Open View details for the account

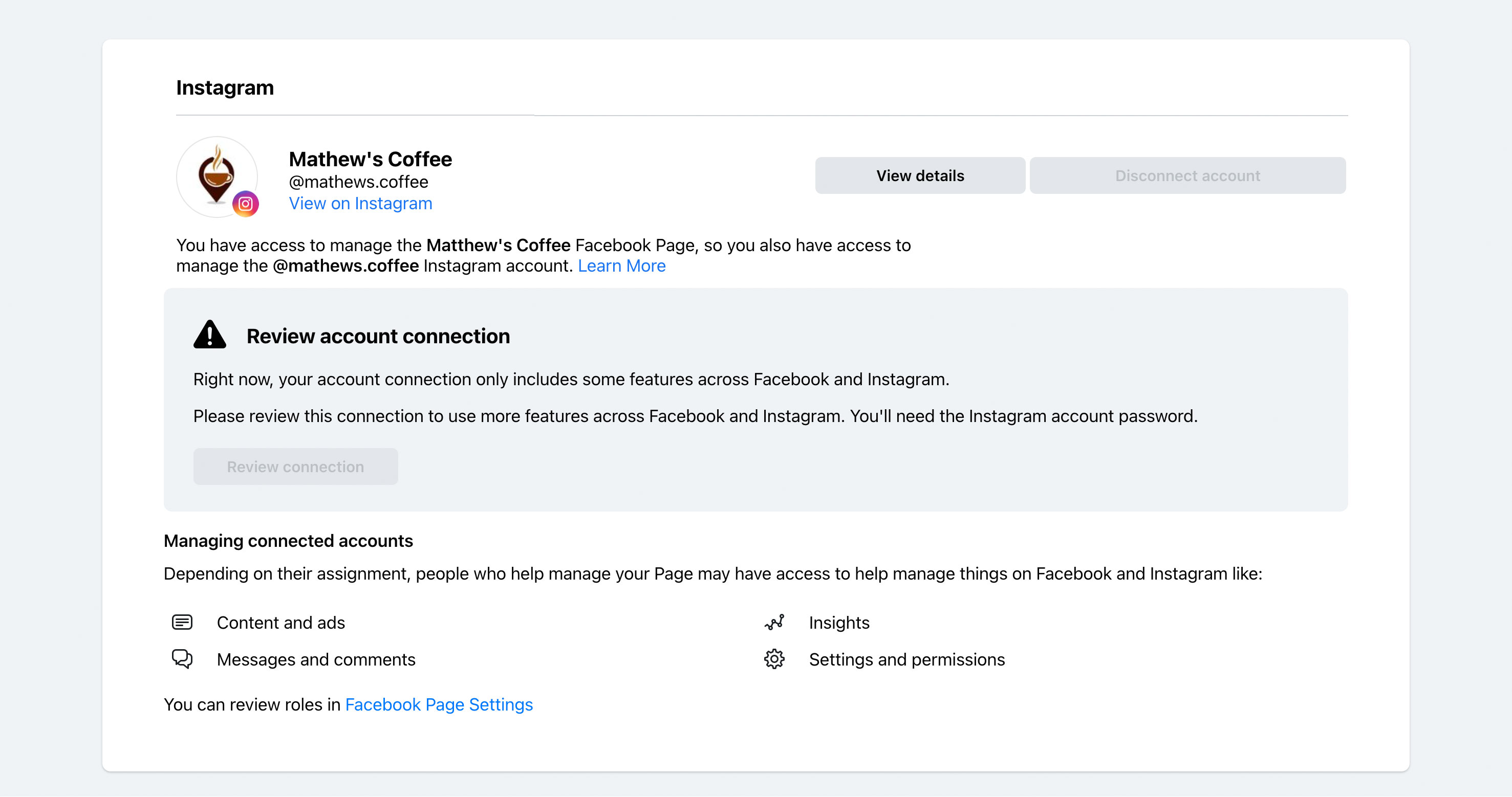click(920, 175)
